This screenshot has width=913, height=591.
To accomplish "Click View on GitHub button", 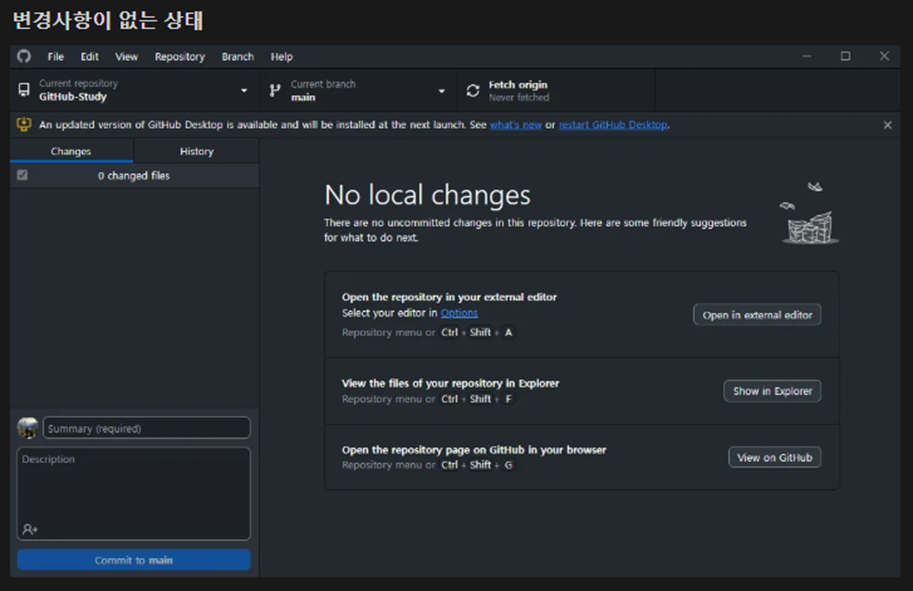I will coord(774,457).
